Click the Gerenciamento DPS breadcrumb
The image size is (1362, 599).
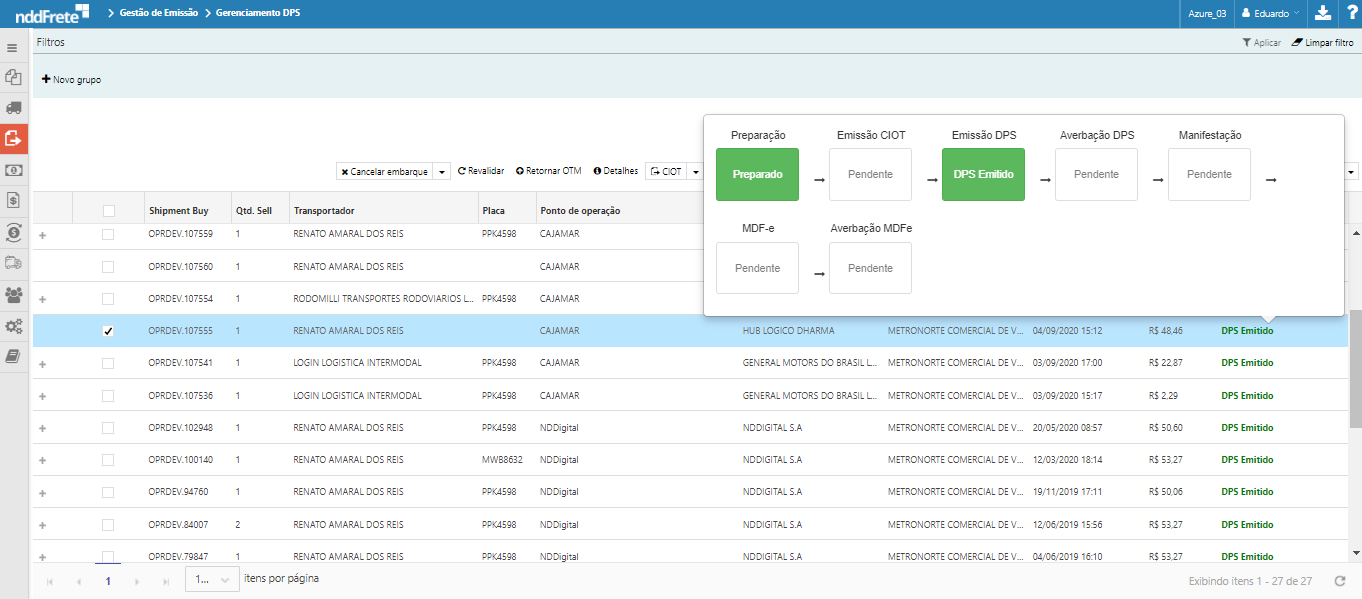[x=257, y=13]
